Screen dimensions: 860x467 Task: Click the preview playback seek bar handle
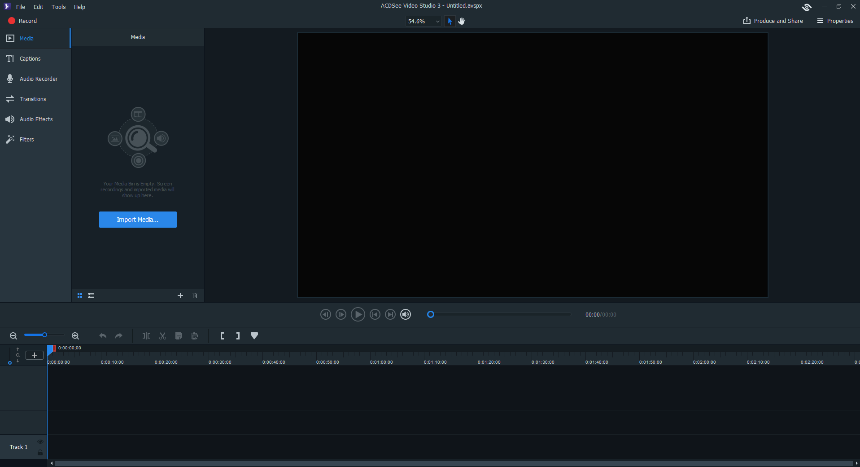(431, 314)
